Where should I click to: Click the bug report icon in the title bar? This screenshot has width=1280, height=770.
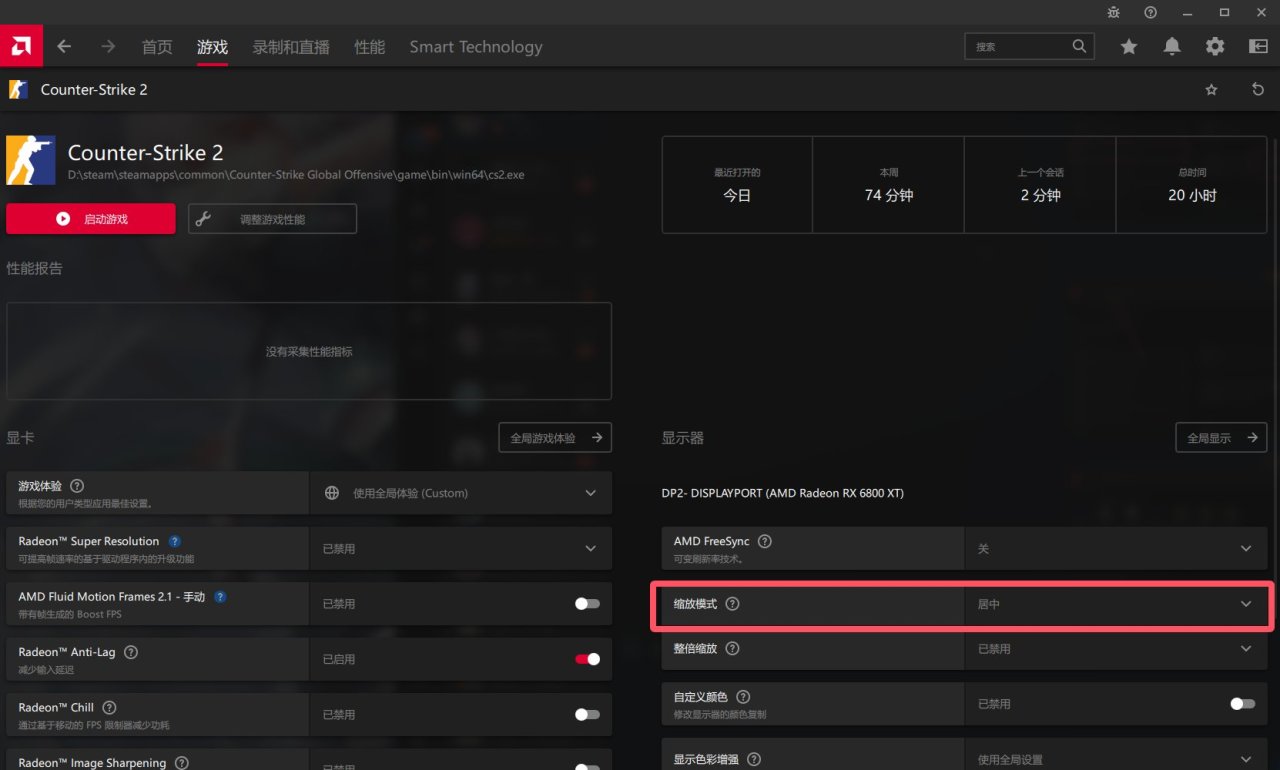pyautogui.click(x=1114, y=12)
